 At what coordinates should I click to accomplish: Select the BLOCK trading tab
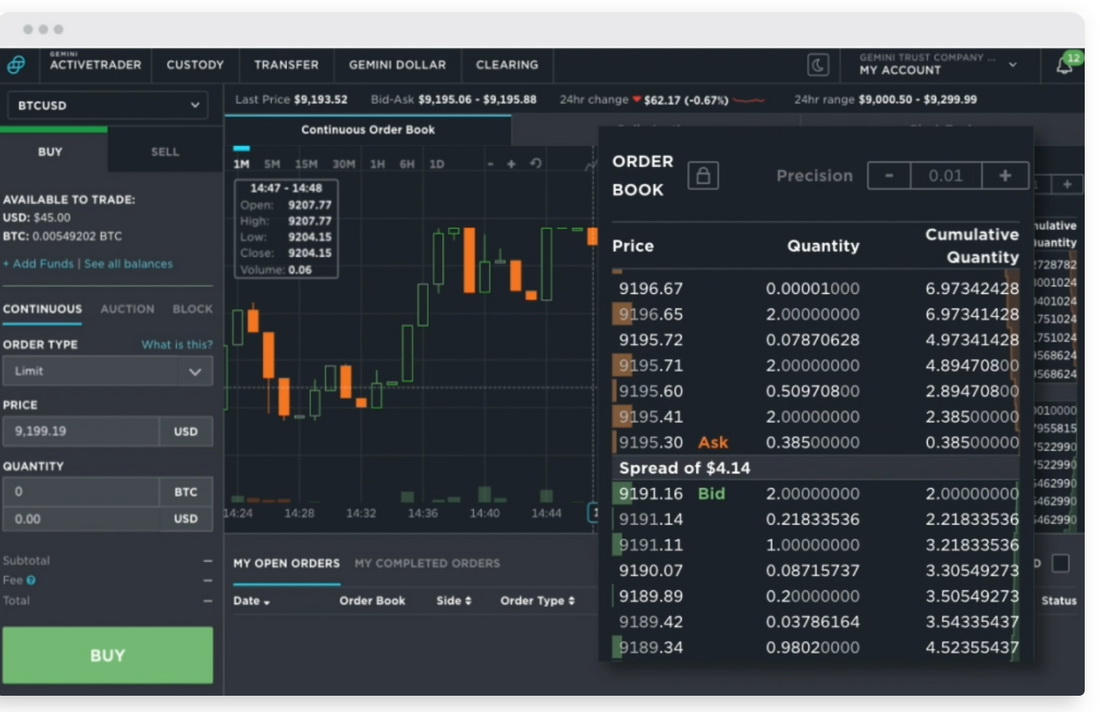tap(192, 309)
